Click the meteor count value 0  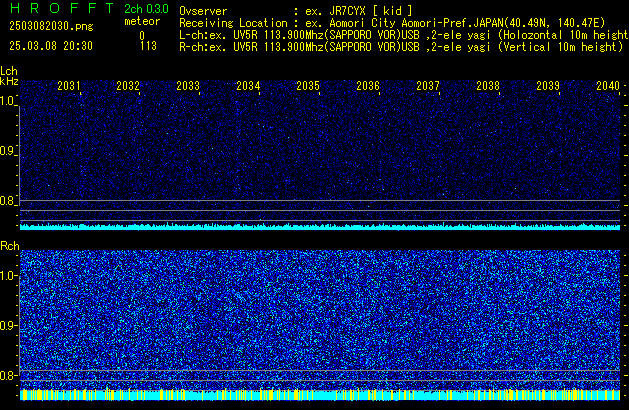coord(142,36)
